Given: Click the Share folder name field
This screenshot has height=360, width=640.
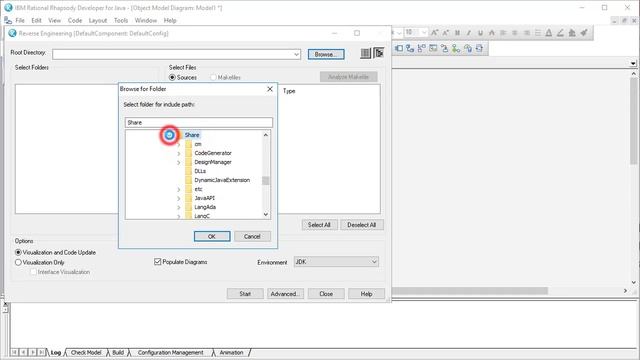Looking at the screenshot, I should (x=198, y=122).
